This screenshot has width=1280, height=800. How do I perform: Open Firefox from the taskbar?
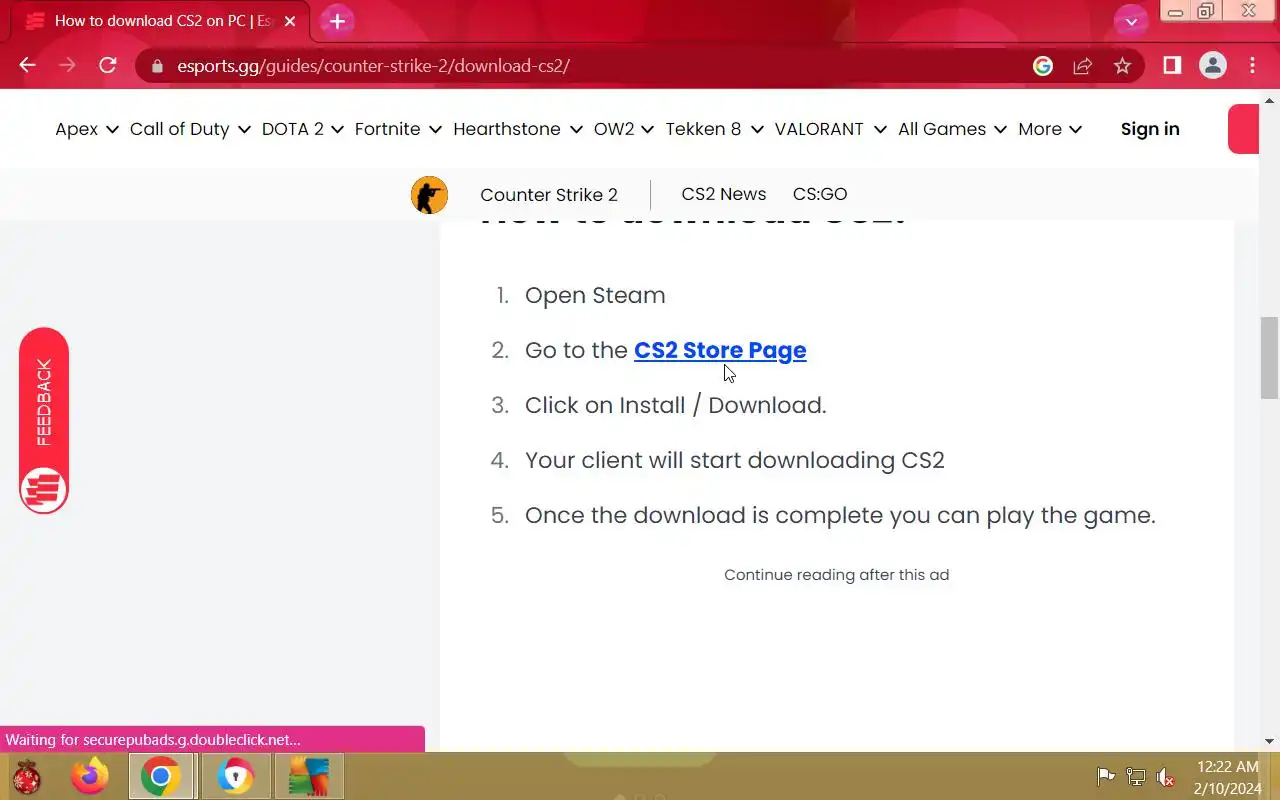click(90, 777)
